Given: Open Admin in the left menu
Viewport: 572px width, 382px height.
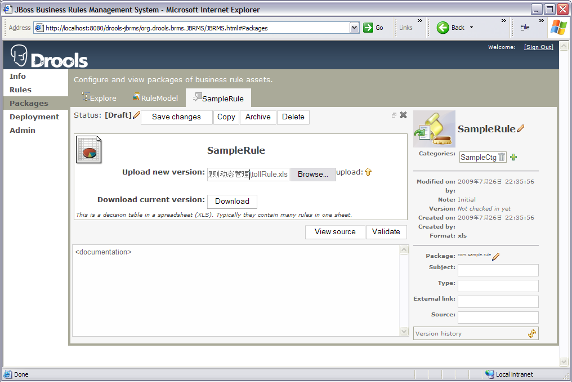Looking at the screenshot, I should [23, 130].
